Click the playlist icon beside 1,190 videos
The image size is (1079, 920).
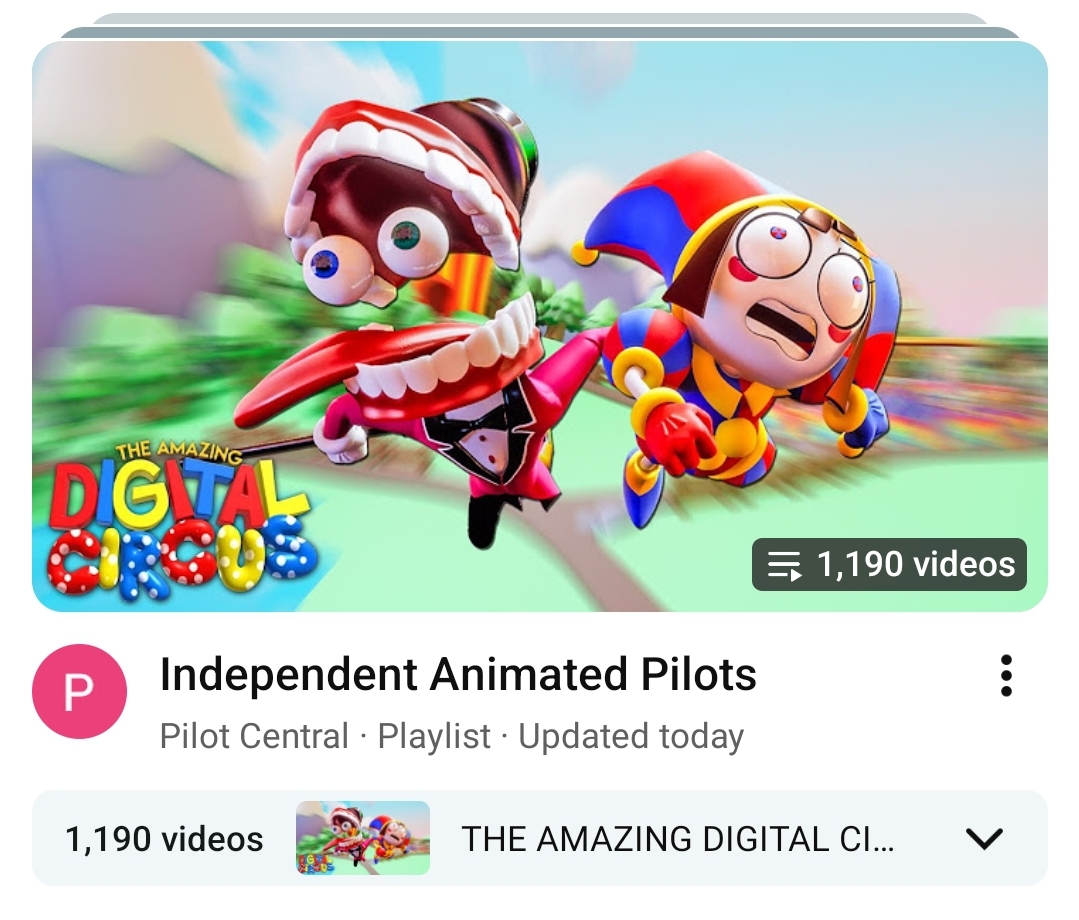[x=784, y=565]
